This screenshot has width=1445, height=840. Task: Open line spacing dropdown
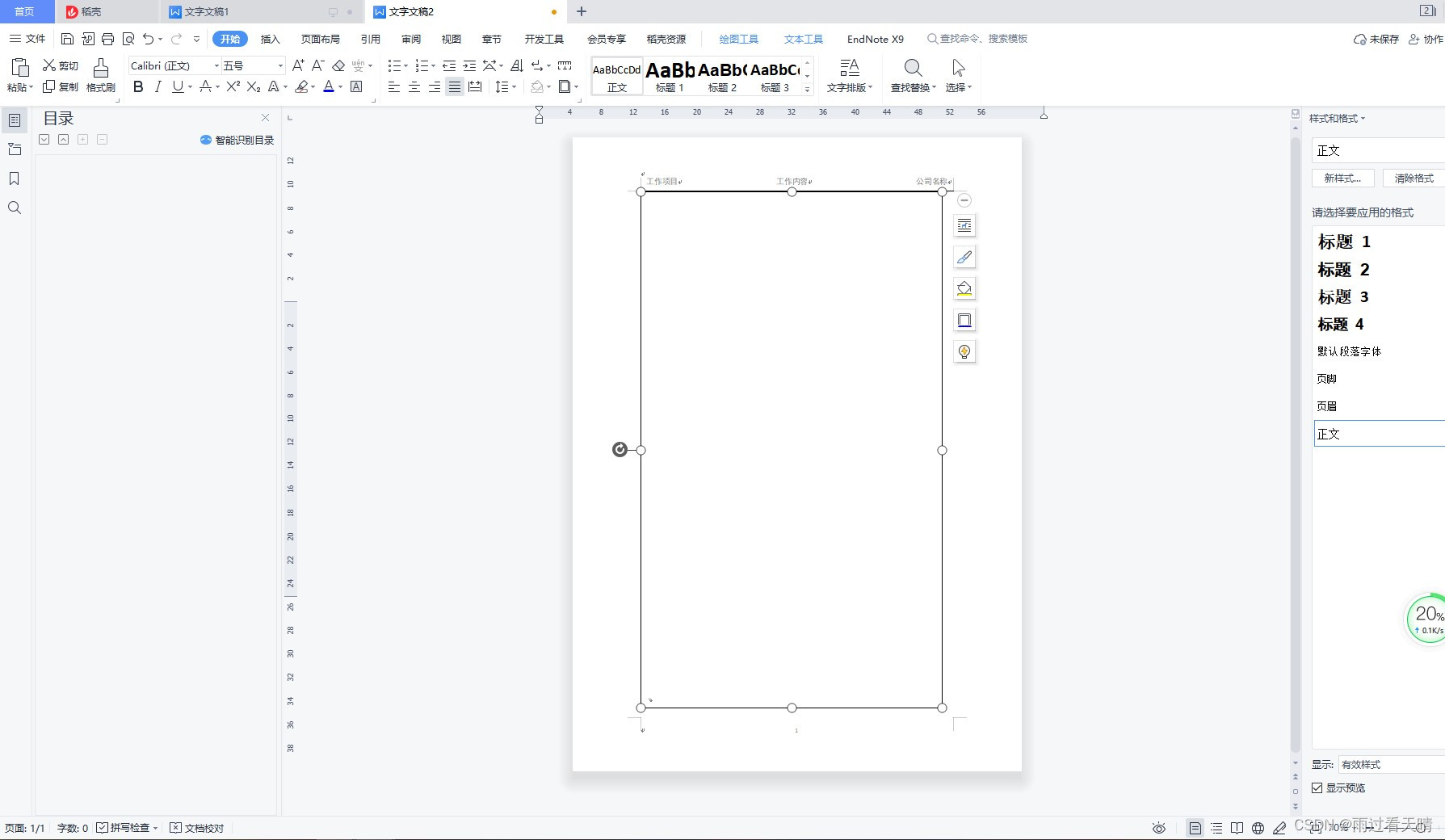[514, 86]
